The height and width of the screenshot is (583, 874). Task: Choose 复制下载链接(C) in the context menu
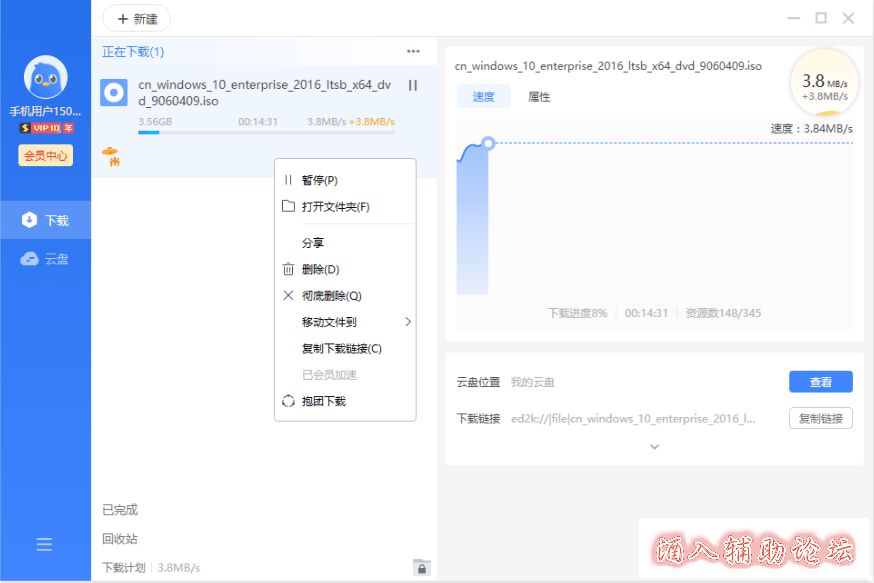click(x=345, y=348)
